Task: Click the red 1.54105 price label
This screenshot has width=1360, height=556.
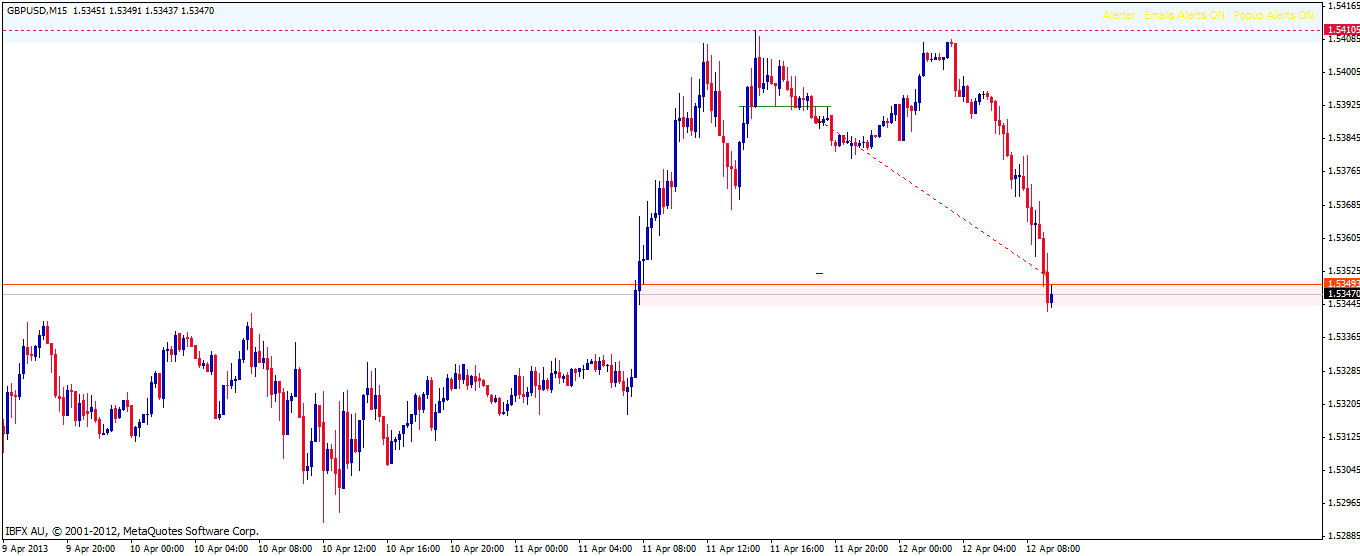Action: tap(1340, 30)
